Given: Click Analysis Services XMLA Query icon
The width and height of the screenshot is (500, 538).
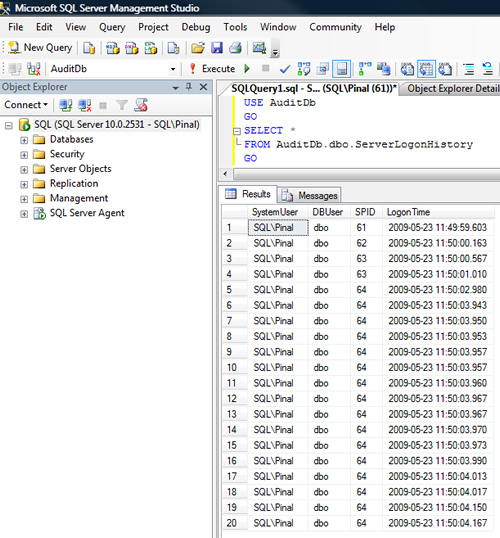Looking at the screenshot, I should pos(151,48).
